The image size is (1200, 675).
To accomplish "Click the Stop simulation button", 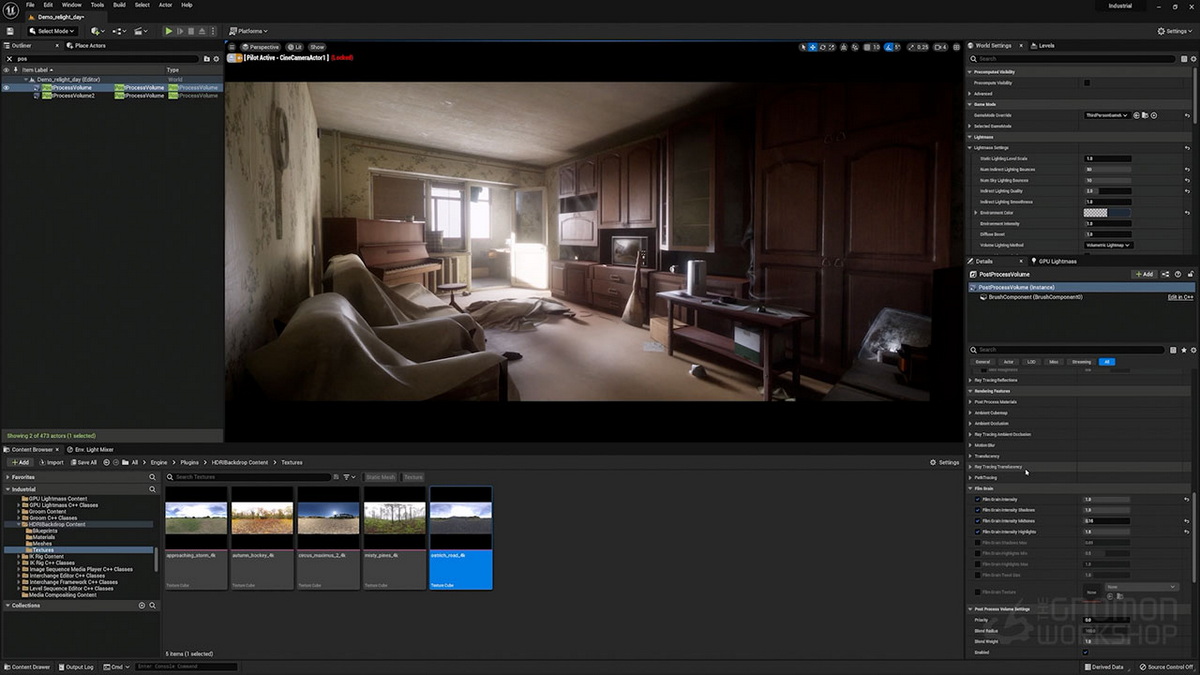I will 191,31.
